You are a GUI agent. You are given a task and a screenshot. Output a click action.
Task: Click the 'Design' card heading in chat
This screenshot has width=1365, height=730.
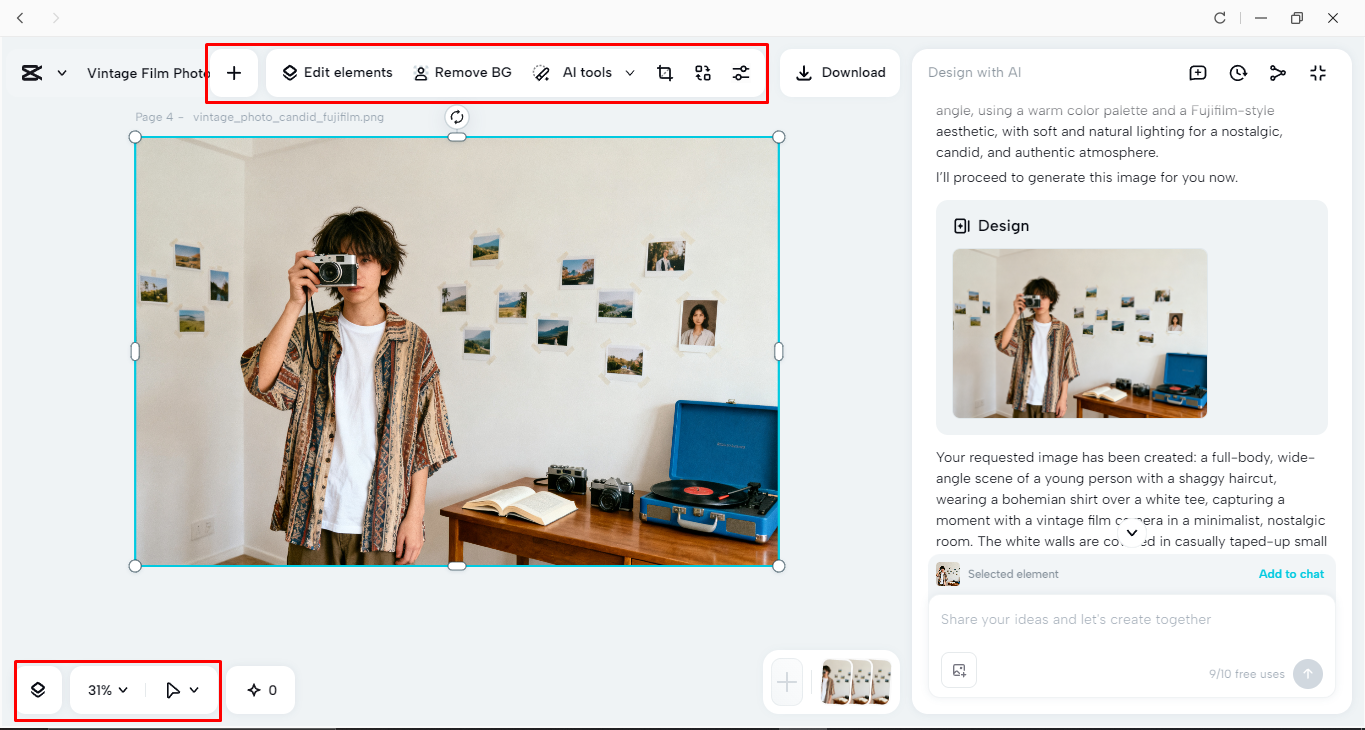pos(1003,226)
